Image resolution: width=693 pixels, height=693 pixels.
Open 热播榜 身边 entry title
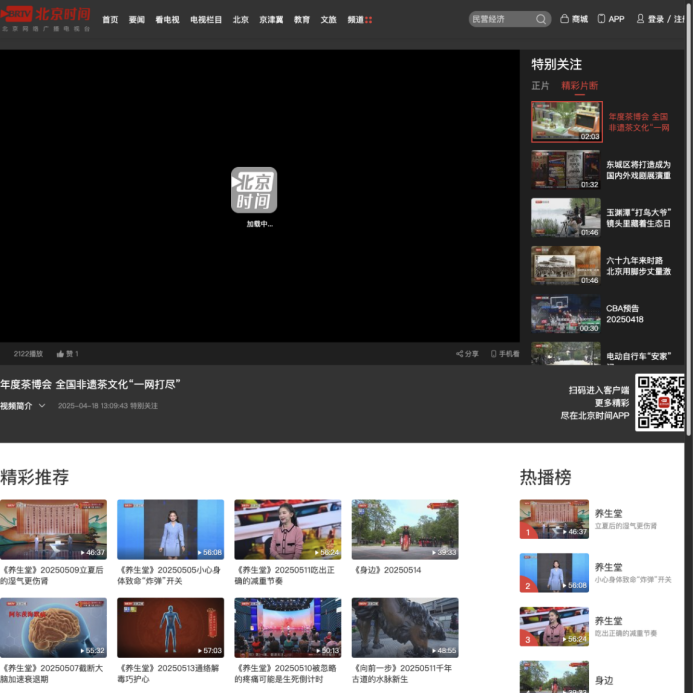click(604, 680)
